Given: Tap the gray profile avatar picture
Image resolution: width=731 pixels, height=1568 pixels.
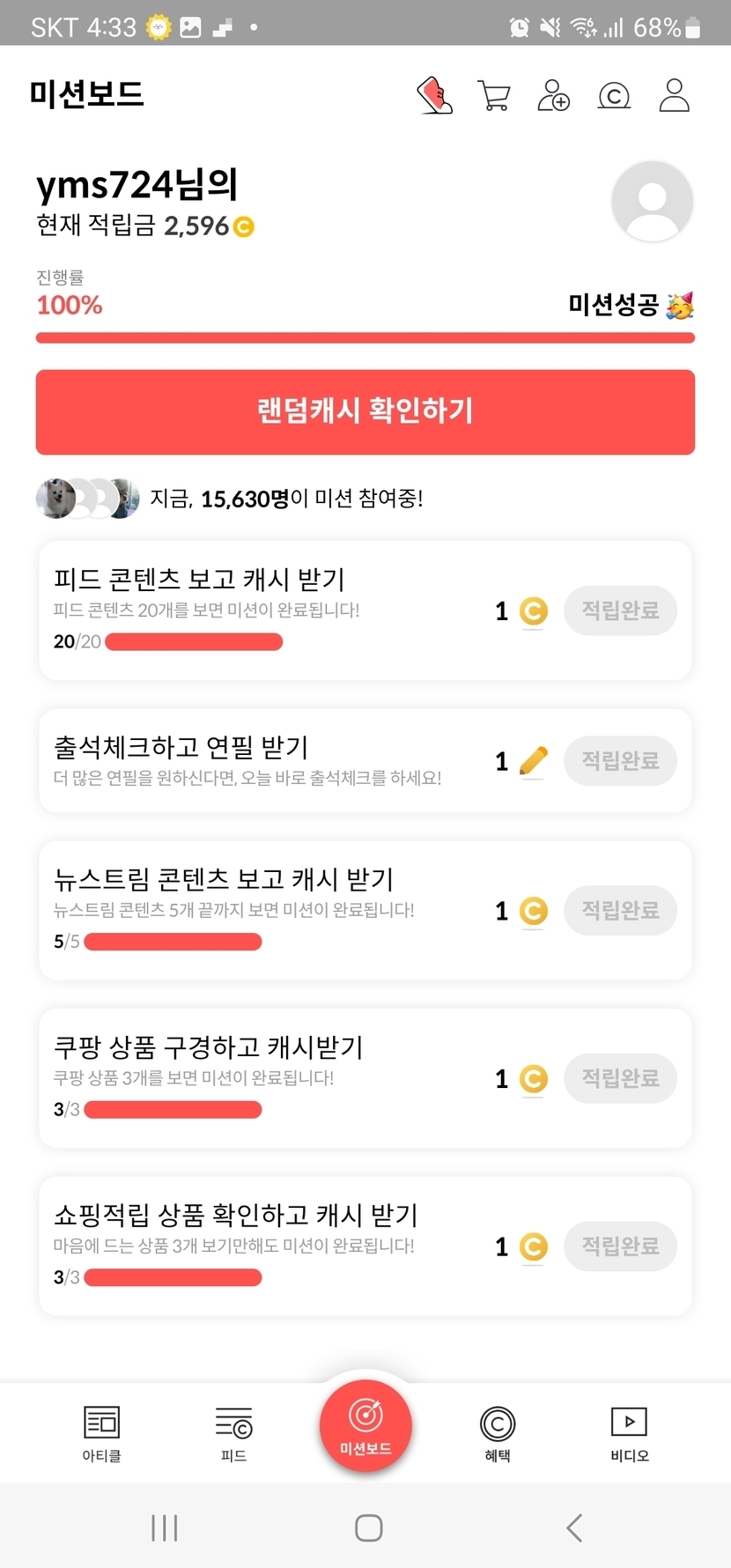Looking at the screenshot, I should pyautogui.click(x=652, y=202).
